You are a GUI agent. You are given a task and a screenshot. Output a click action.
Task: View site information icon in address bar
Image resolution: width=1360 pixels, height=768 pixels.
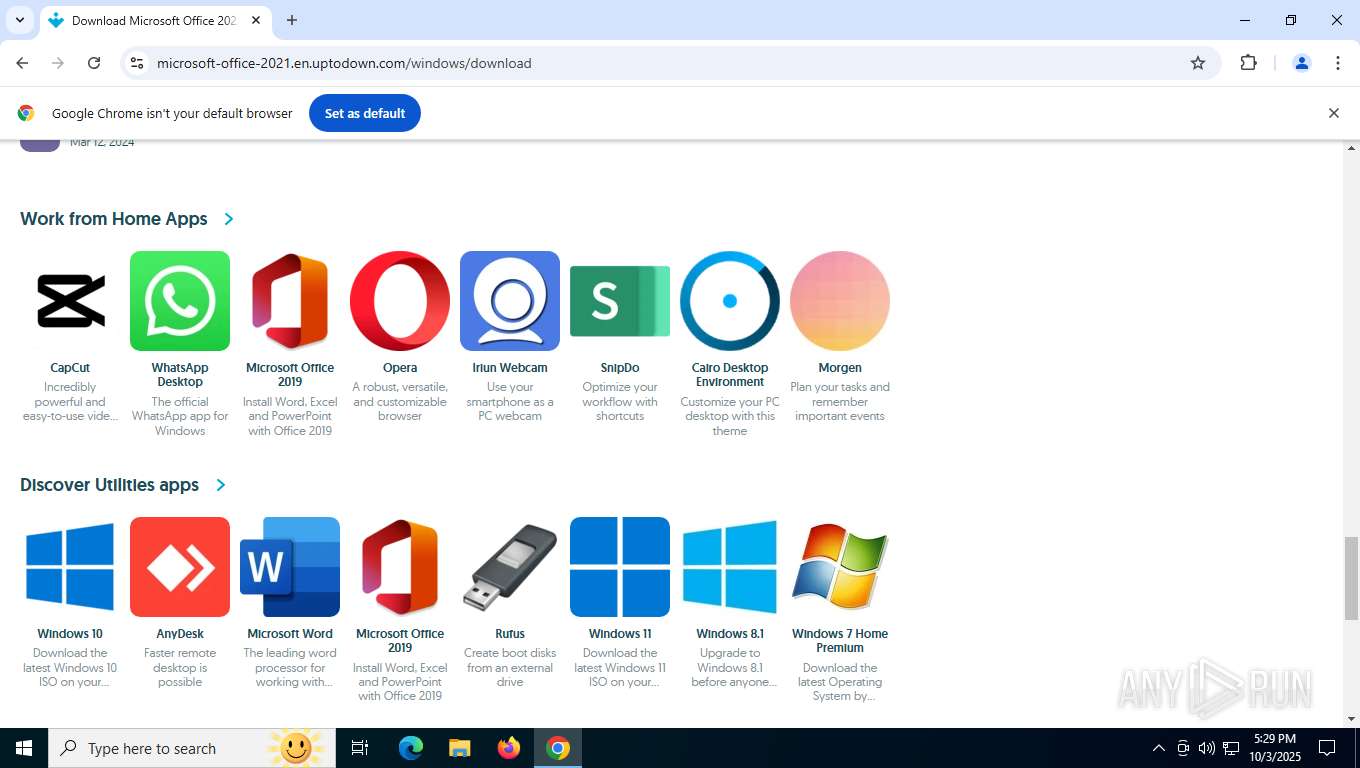point(137,63)
